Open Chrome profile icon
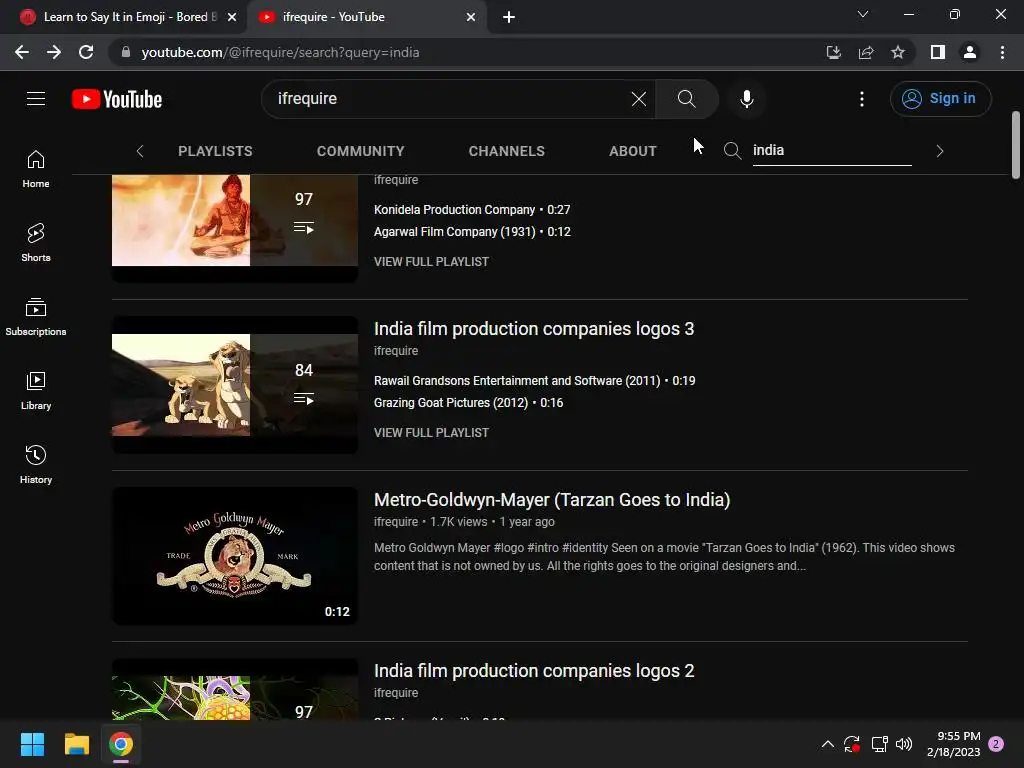Screen dimensions: 1024x768 point(970,52)
